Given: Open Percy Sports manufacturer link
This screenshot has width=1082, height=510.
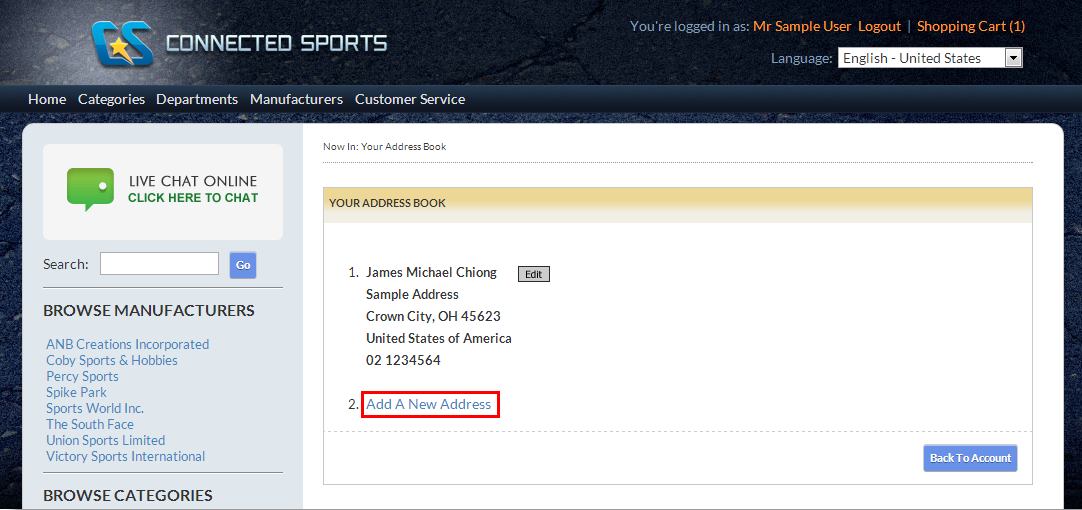Looking at the screenshot, I should click(x=82, y=376).
